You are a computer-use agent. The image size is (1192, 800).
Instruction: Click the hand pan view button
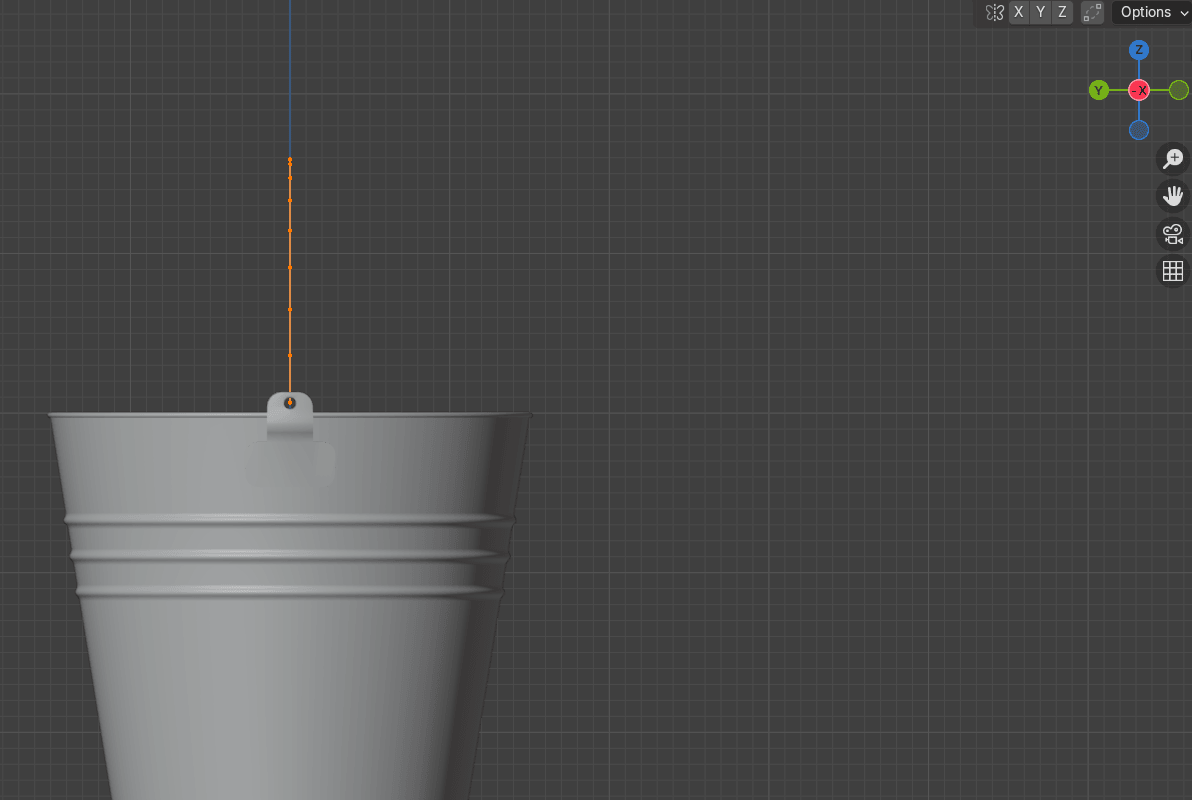(x=1173, y=196)
